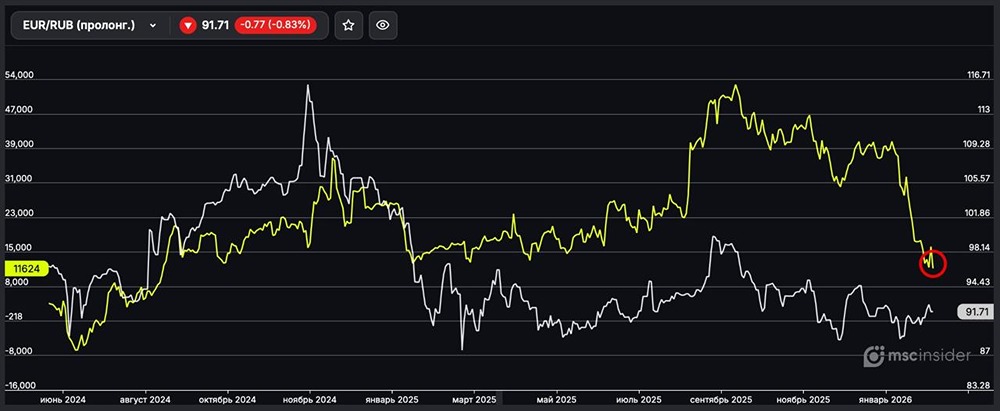Click the left axis value 15,000
This screenshot has height=411, width=1000.
[x=19, y=248]
